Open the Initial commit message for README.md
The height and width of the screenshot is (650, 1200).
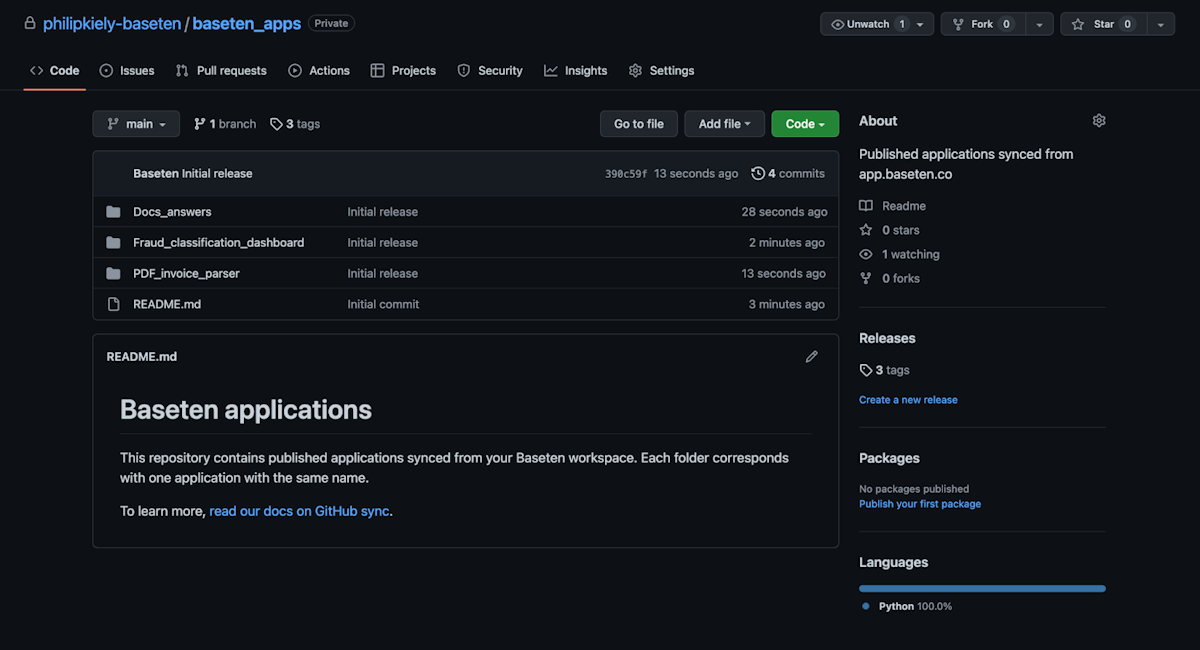pyautogui.click(x=383, y=304)
